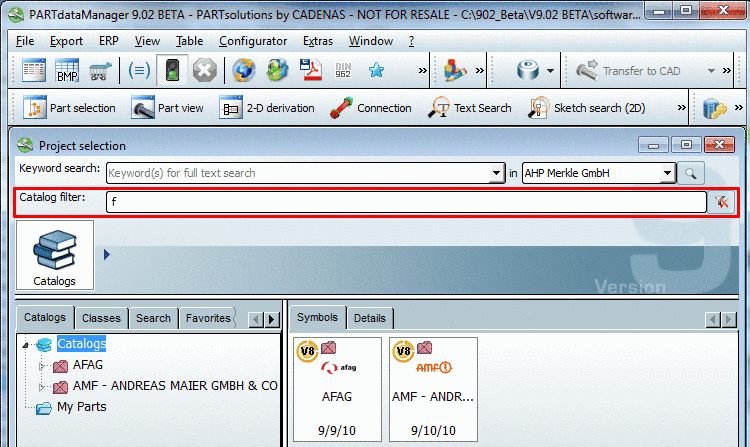This screenshot has height=447, width=750.
Task: Open the Configurator menu
Action: [x=253, y=41]
